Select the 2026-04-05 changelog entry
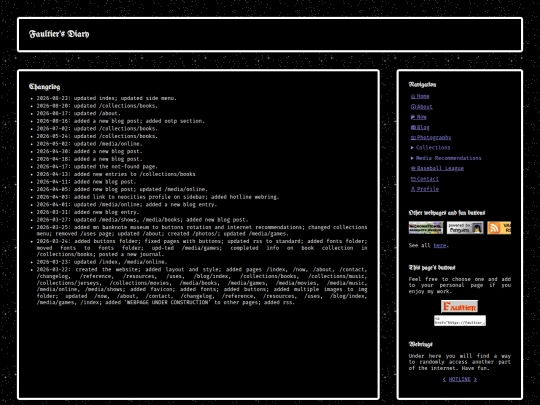The image size is (540, 405). click(x=122, y=189)
